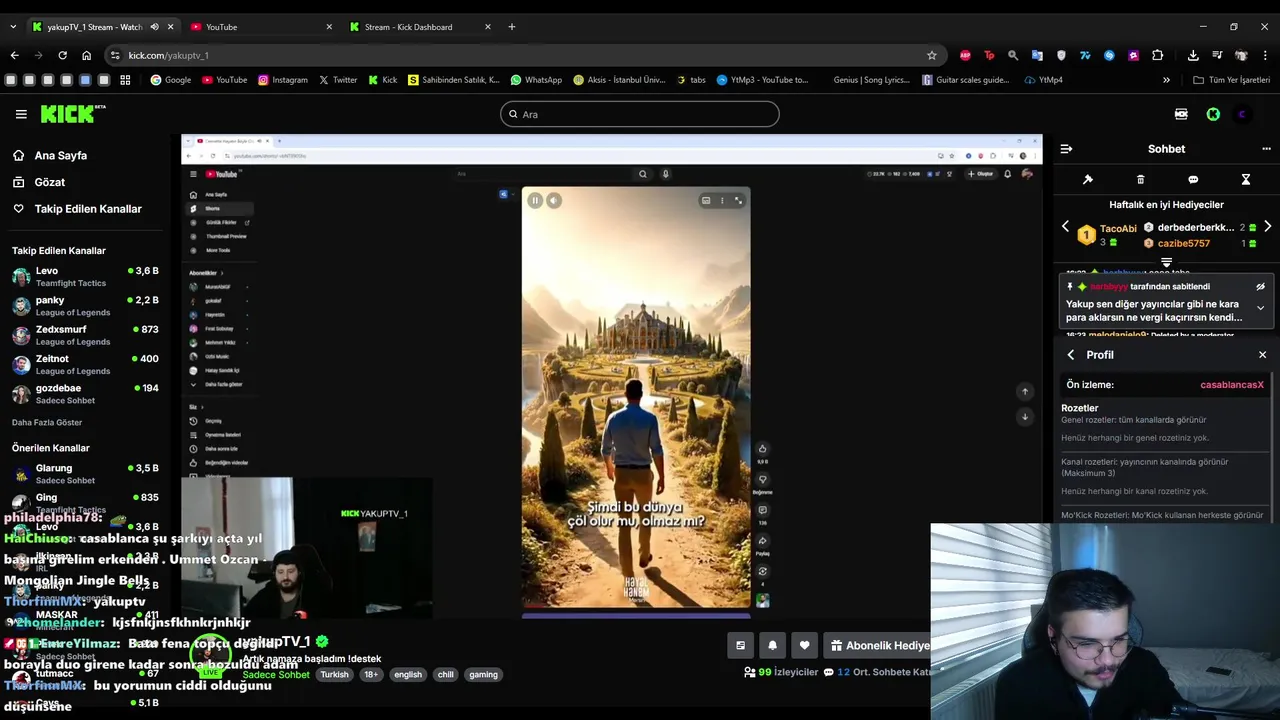
Task: Open Zeitnot channel in the sidebar
Action: 86,365
